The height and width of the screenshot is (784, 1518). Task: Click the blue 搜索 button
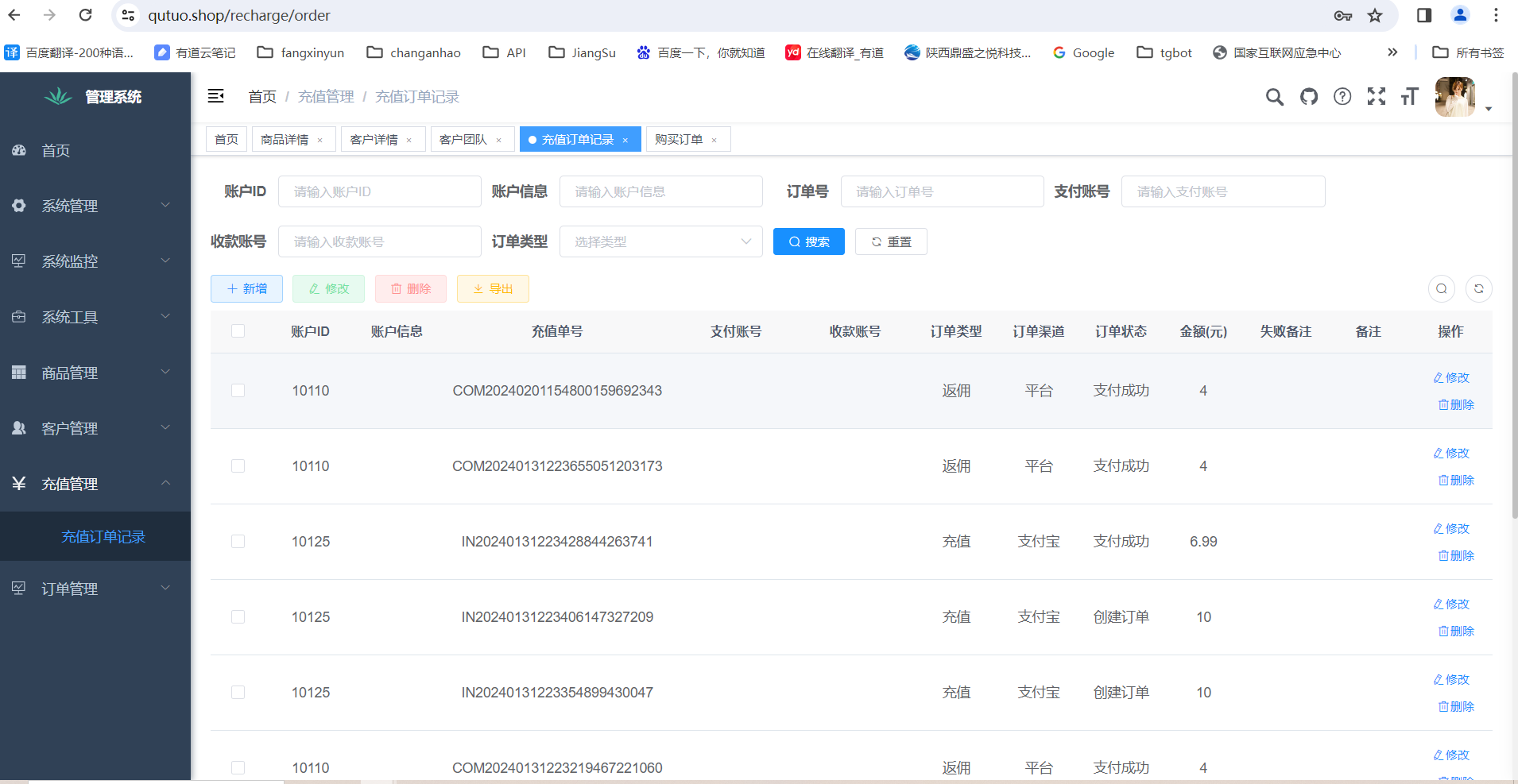[x=809, y=241]
